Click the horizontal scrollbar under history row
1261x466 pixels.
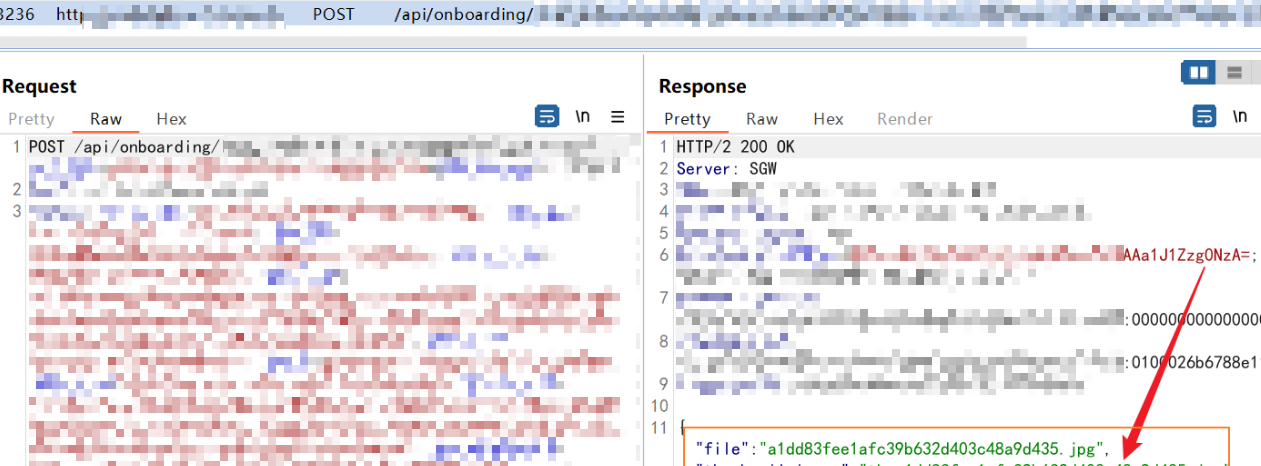(x=500, y=42)
